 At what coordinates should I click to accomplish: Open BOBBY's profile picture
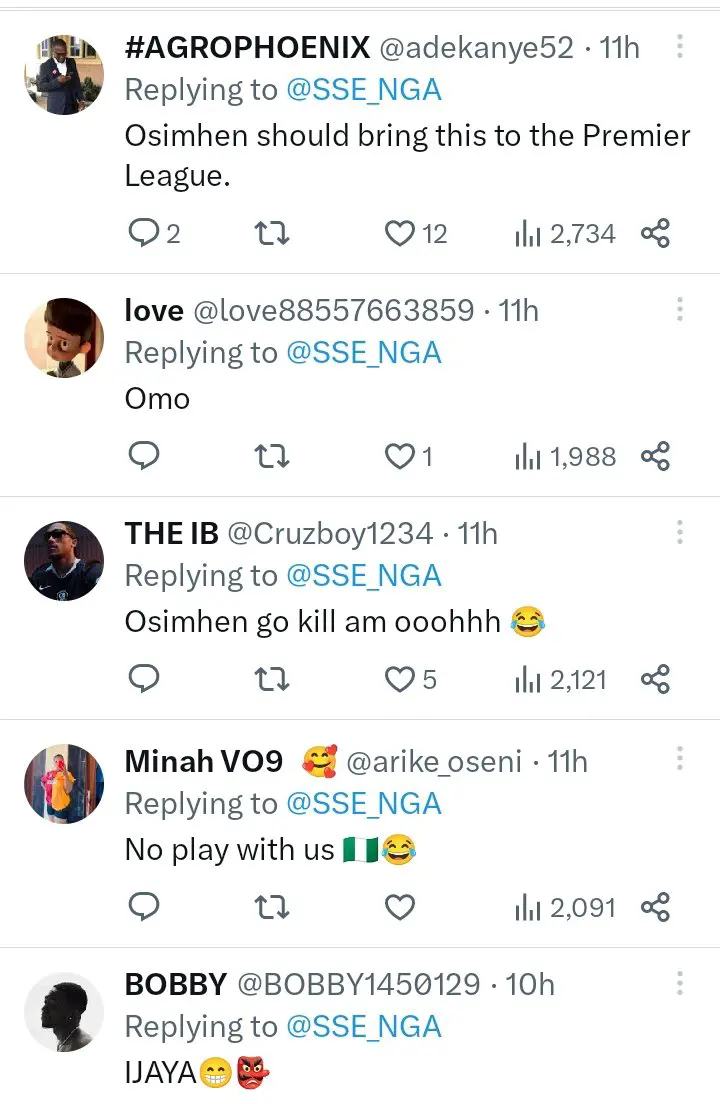(64, 1012)
